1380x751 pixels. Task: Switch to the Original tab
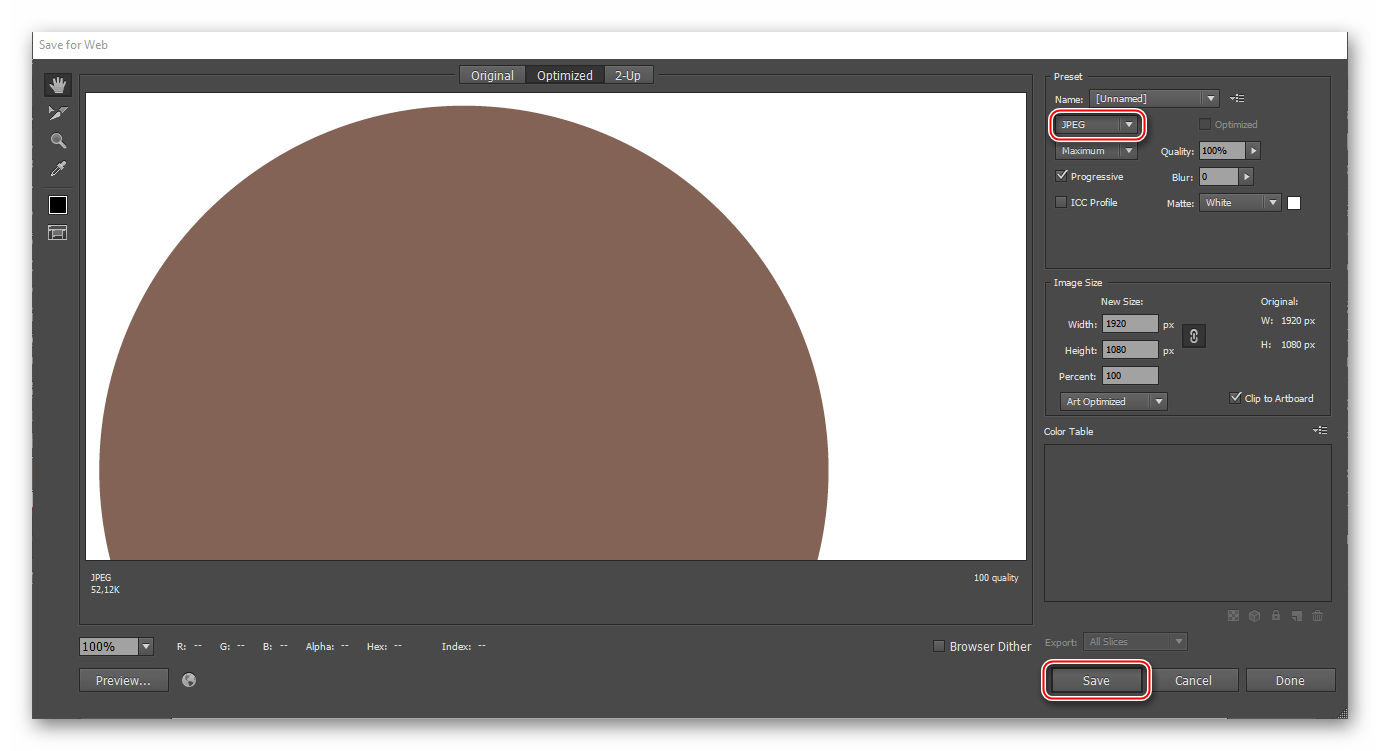pos(493,75)
